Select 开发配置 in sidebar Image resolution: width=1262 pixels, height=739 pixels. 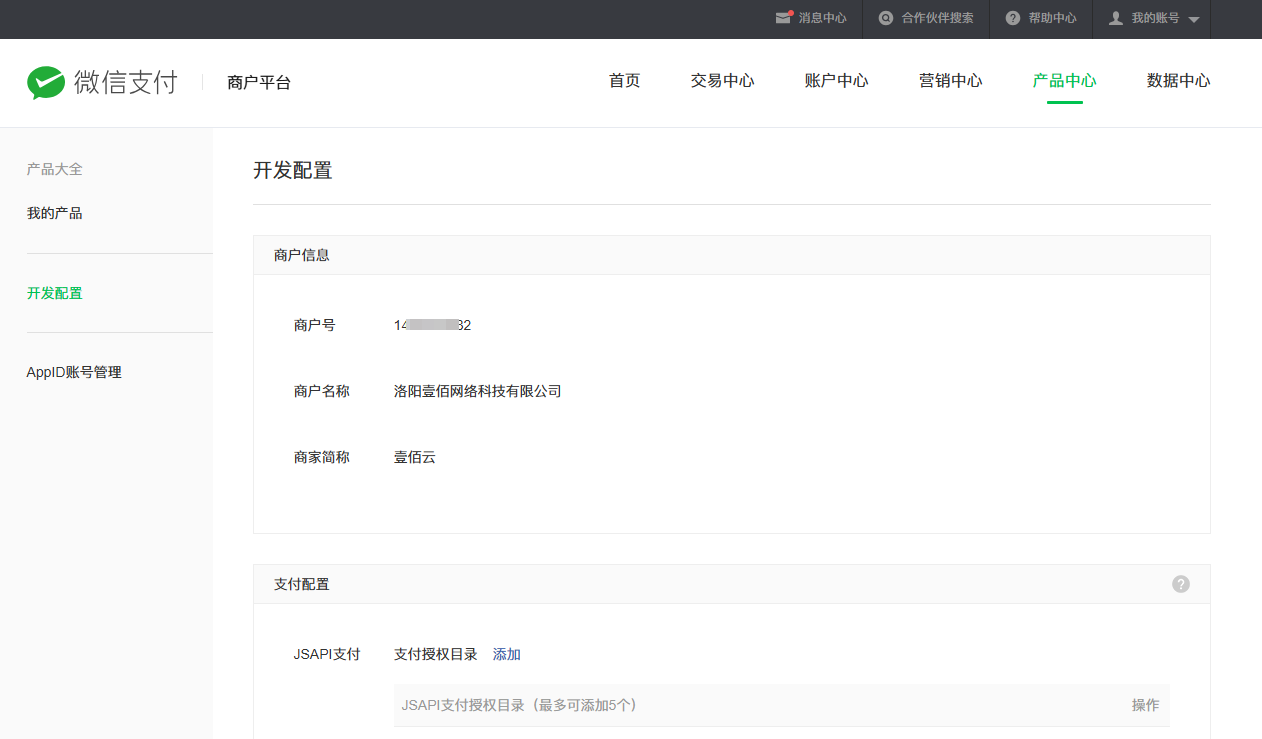pyautogui.click(x=54, y=293)
